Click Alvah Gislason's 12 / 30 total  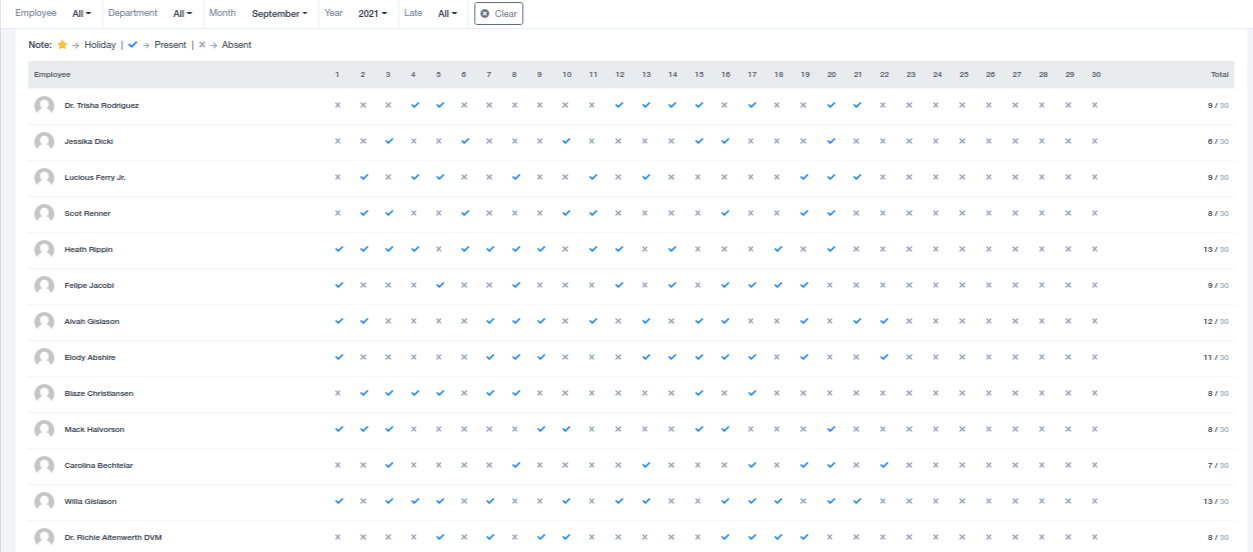(x=1216, y=322)
